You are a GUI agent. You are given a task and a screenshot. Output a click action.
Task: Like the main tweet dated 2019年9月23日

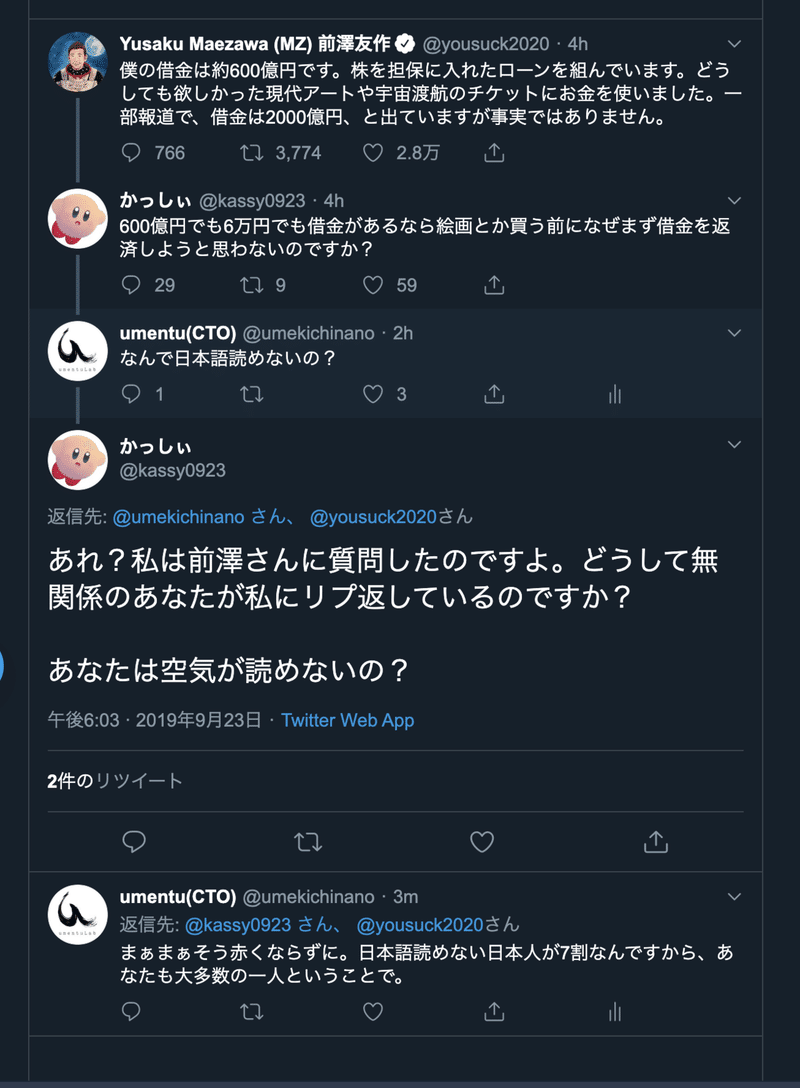coord(482,842)
